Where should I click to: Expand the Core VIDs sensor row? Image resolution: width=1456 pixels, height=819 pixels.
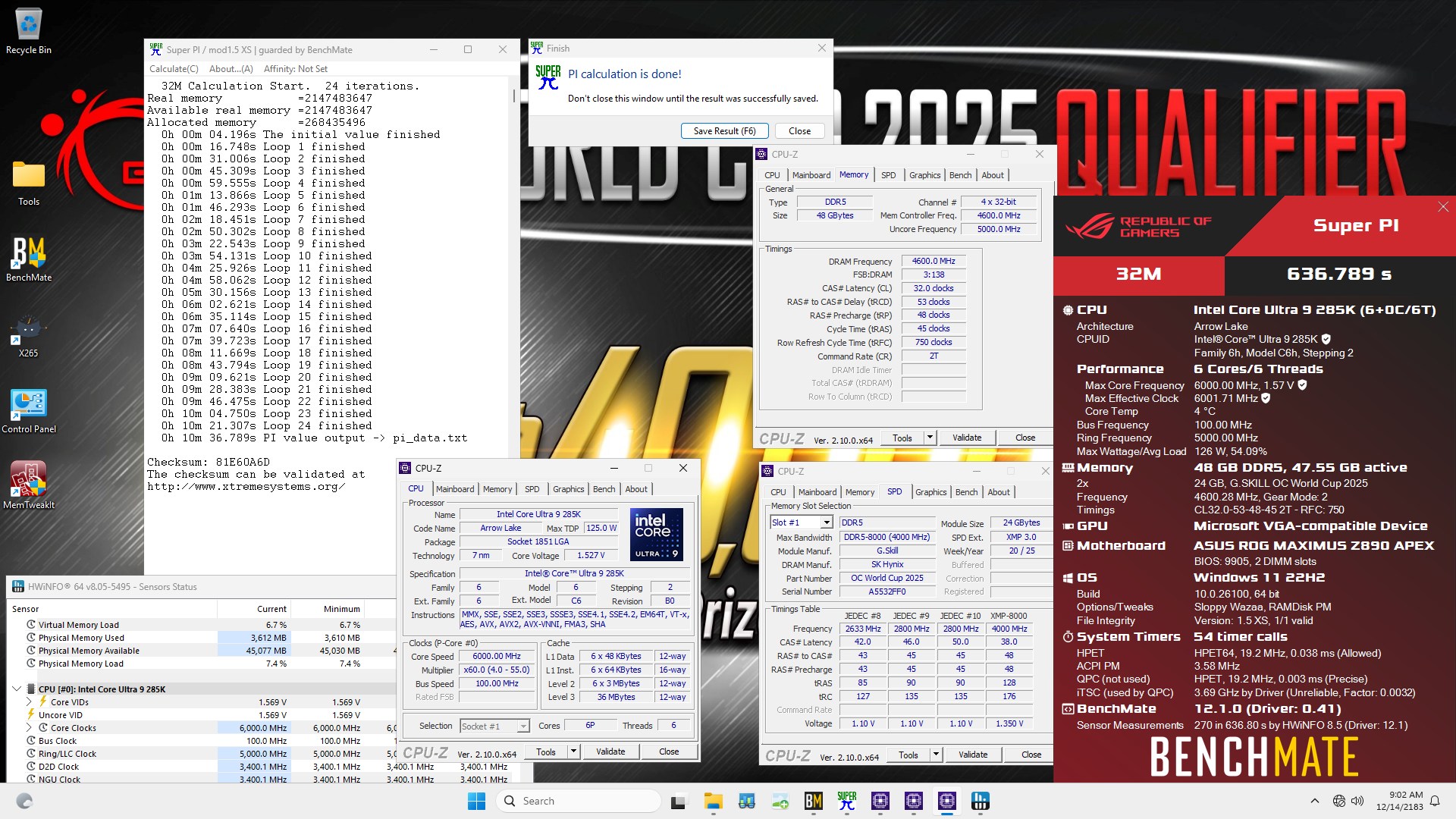[x=30, y=702]
